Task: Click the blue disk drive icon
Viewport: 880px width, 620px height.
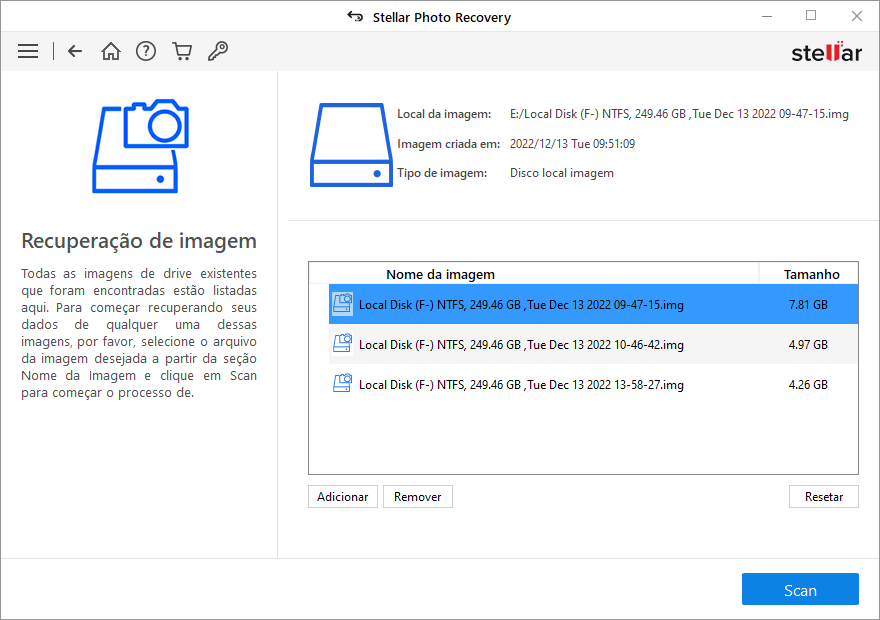Action: tap(351, 145)
